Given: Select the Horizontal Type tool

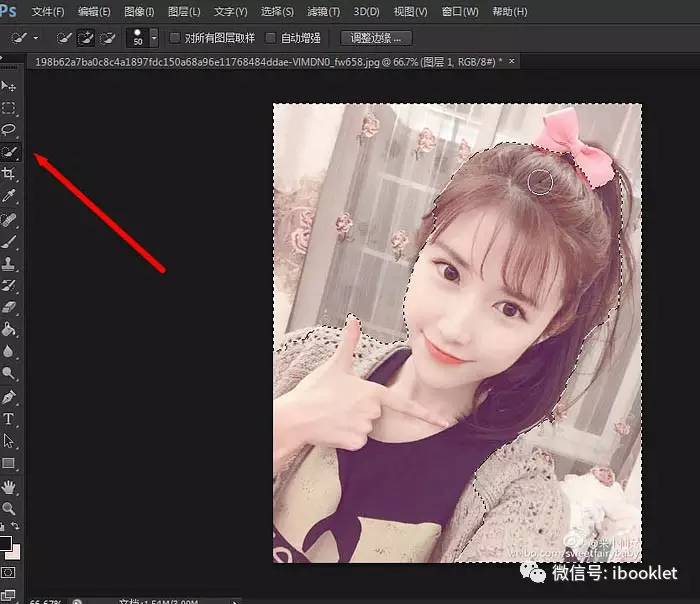Looking at the screenshot, I should [9, 419].
